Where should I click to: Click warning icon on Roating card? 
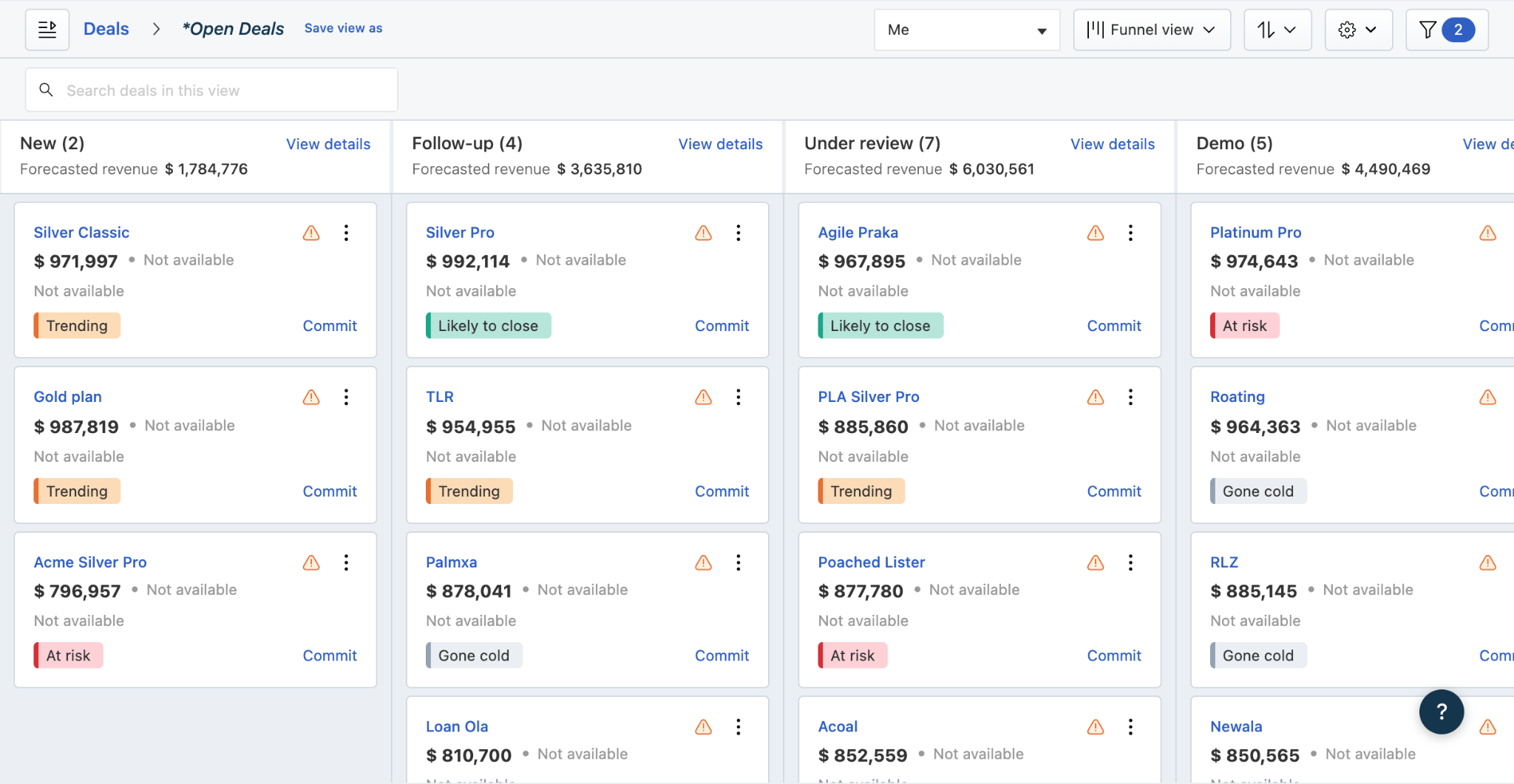click(1488, 398)
